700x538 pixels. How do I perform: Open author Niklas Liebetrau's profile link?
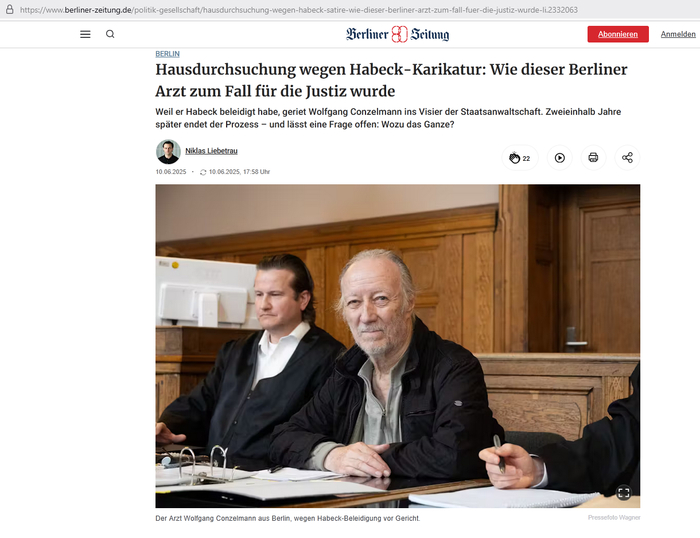[212, 151]
